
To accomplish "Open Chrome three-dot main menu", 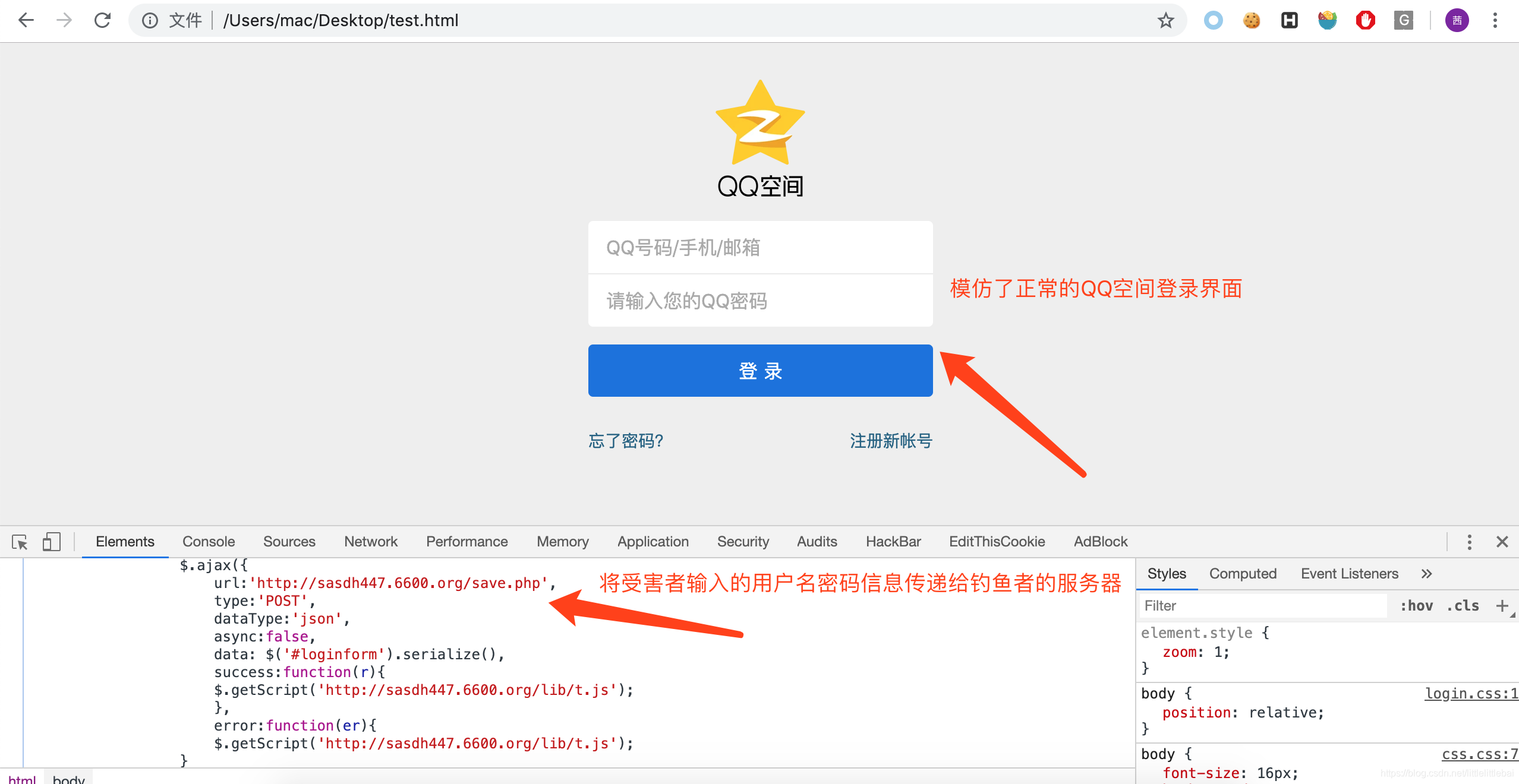I will point(1495,20).
